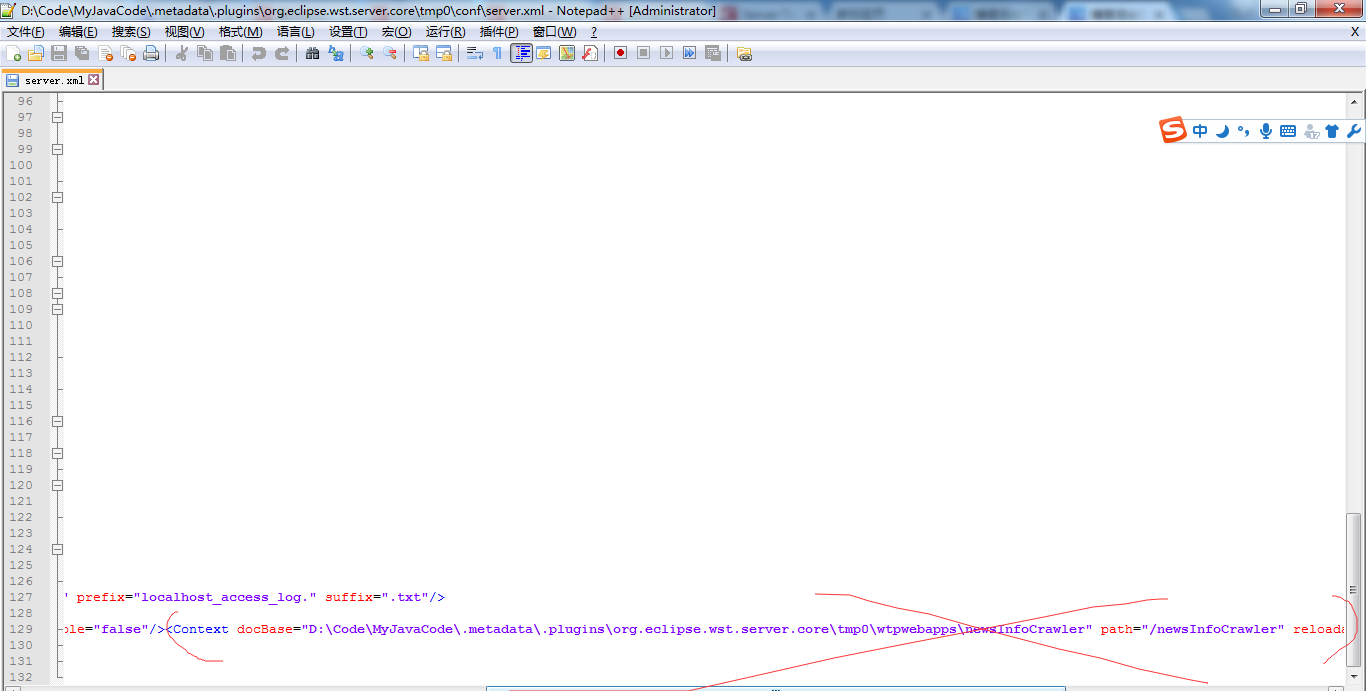Collapse the code fold at line 109
This screenshot has height=691, width=1366.
point(57,309)
